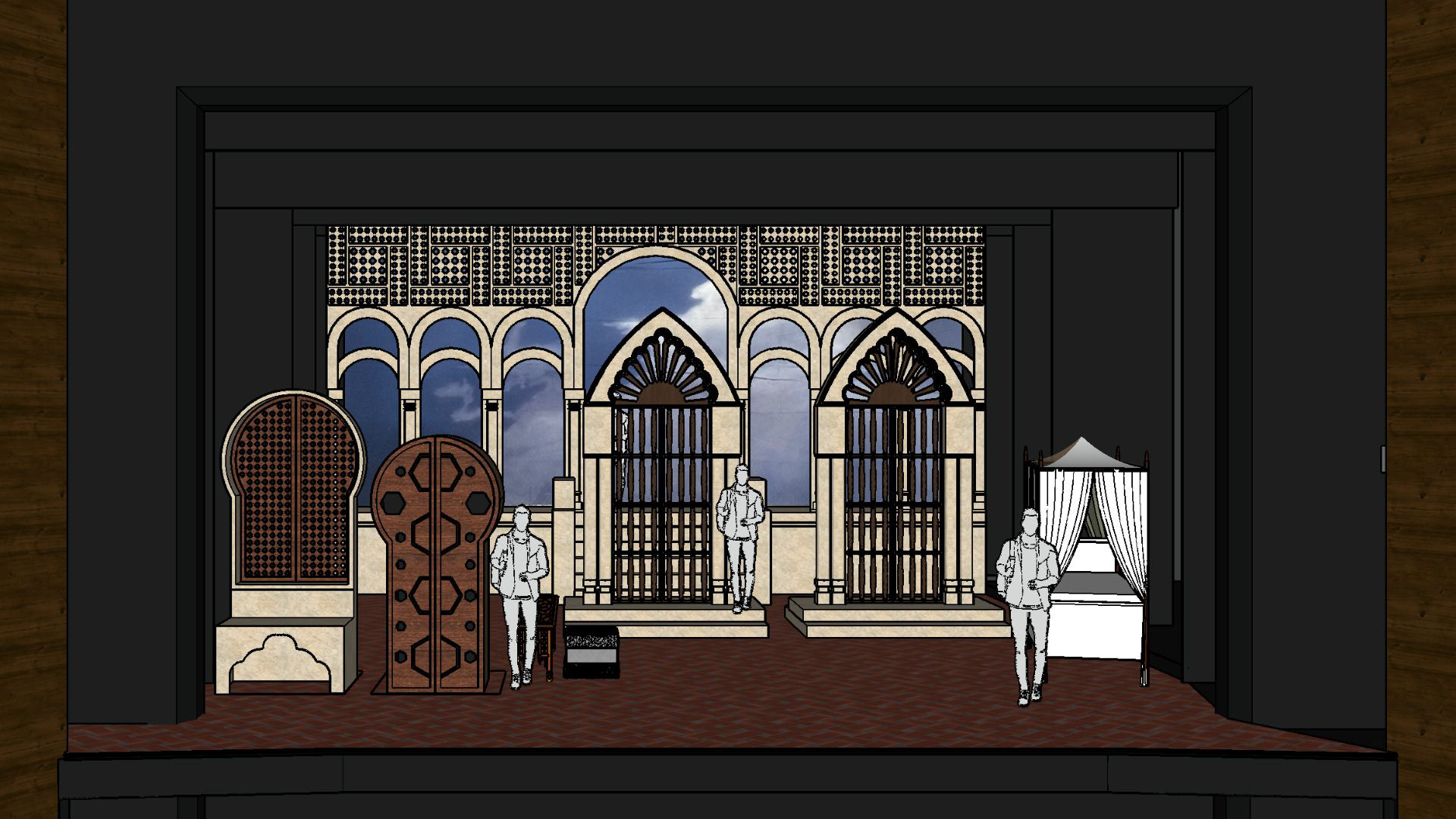Select the right barred gothic gate
This screenshot has height=819, width=1456.
coord(893,500)
